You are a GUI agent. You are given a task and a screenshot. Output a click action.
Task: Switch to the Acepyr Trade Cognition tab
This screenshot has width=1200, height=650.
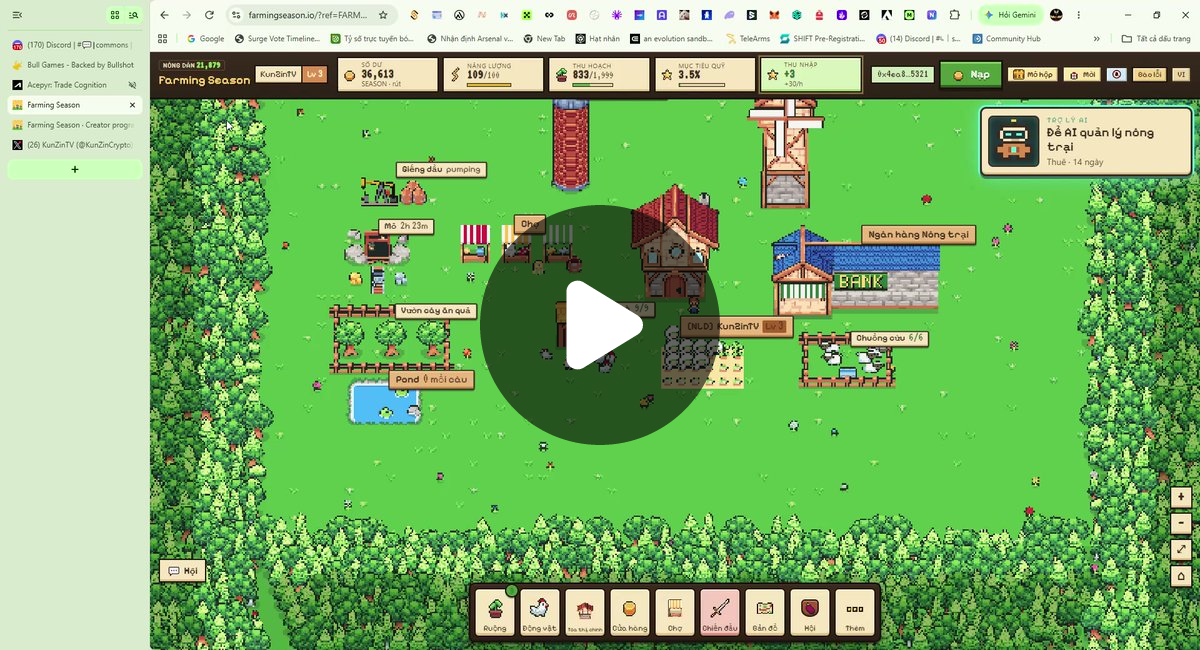tap(74, 85)
